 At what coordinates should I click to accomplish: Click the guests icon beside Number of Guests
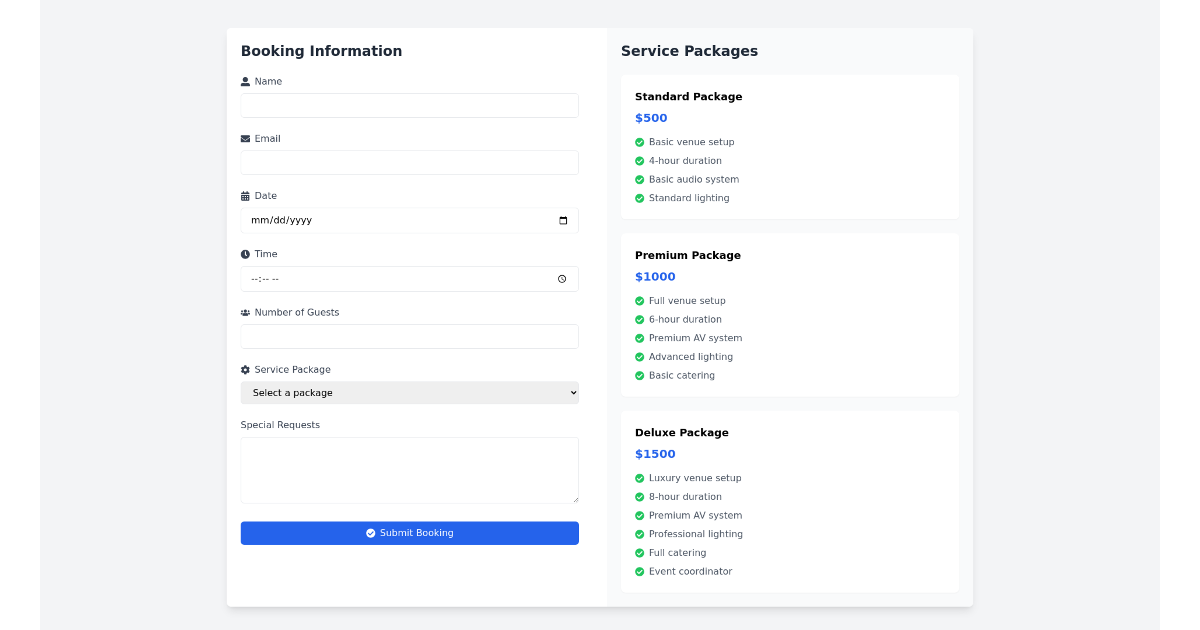coord(246,312)
